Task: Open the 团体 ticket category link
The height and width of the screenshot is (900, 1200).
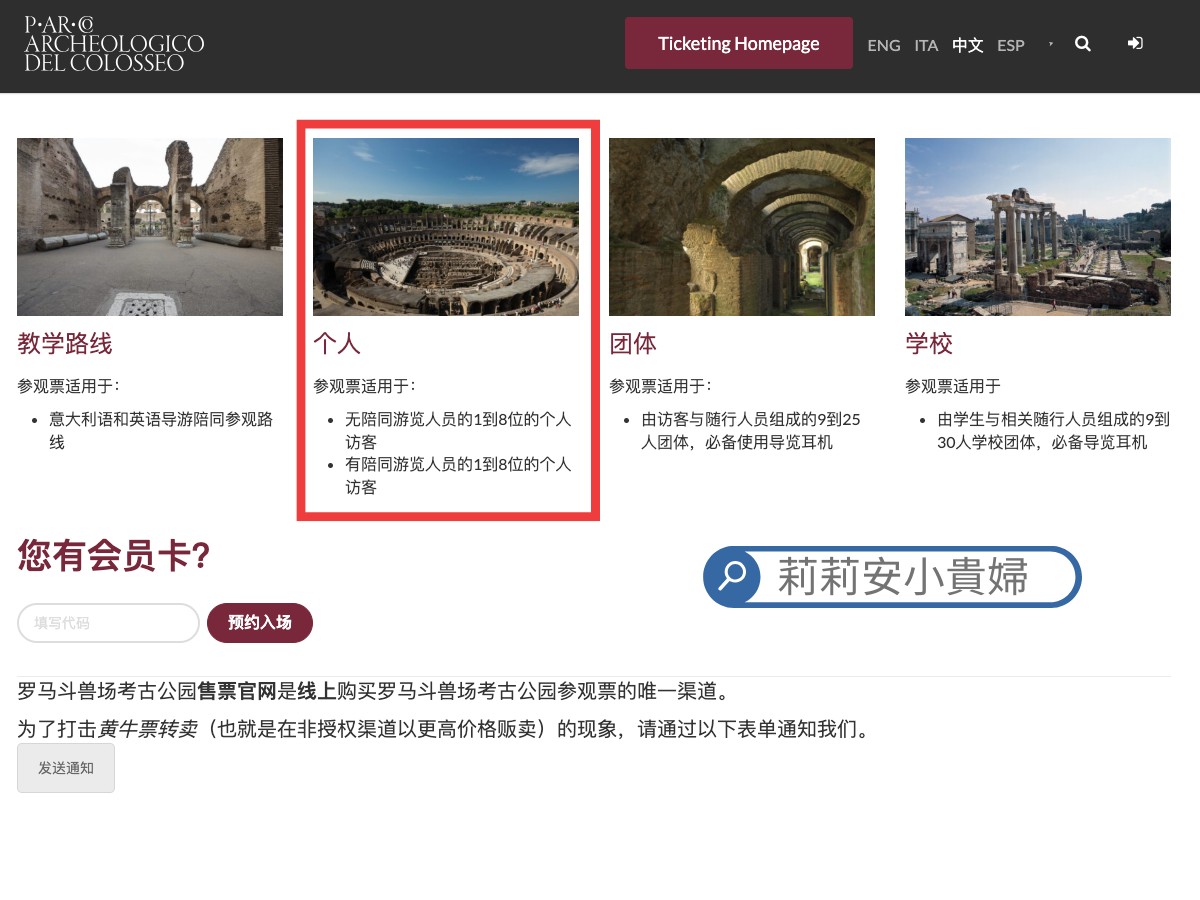Action: (633, 343)
